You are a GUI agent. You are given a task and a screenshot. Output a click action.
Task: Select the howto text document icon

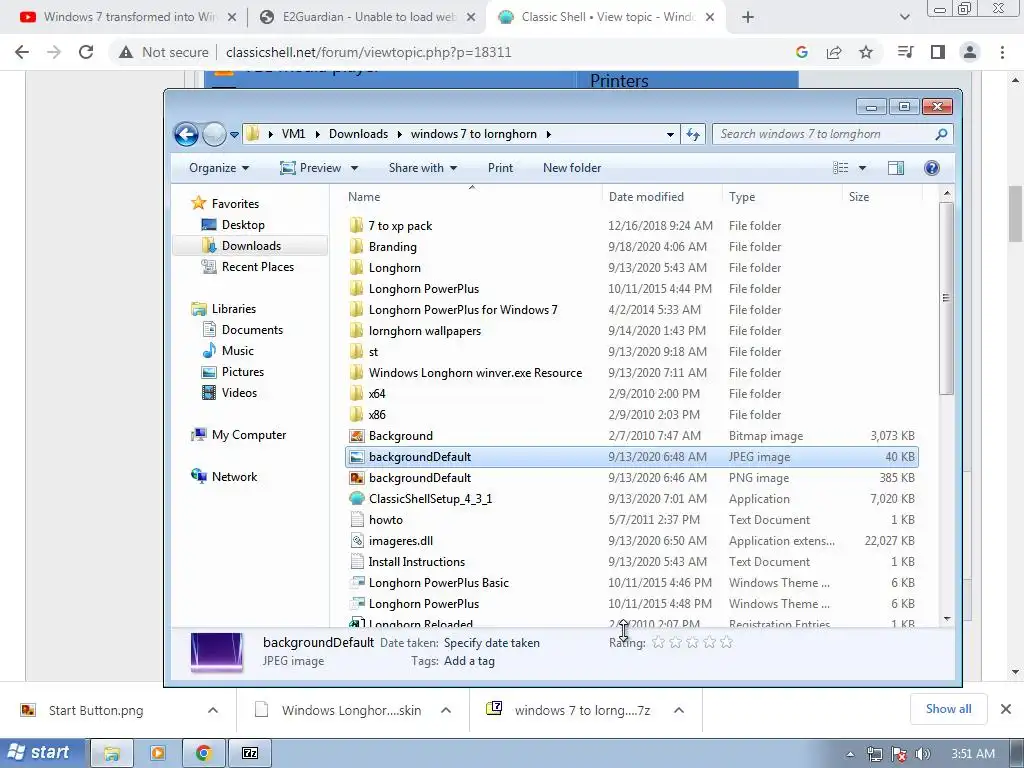(x=357, y=520)
